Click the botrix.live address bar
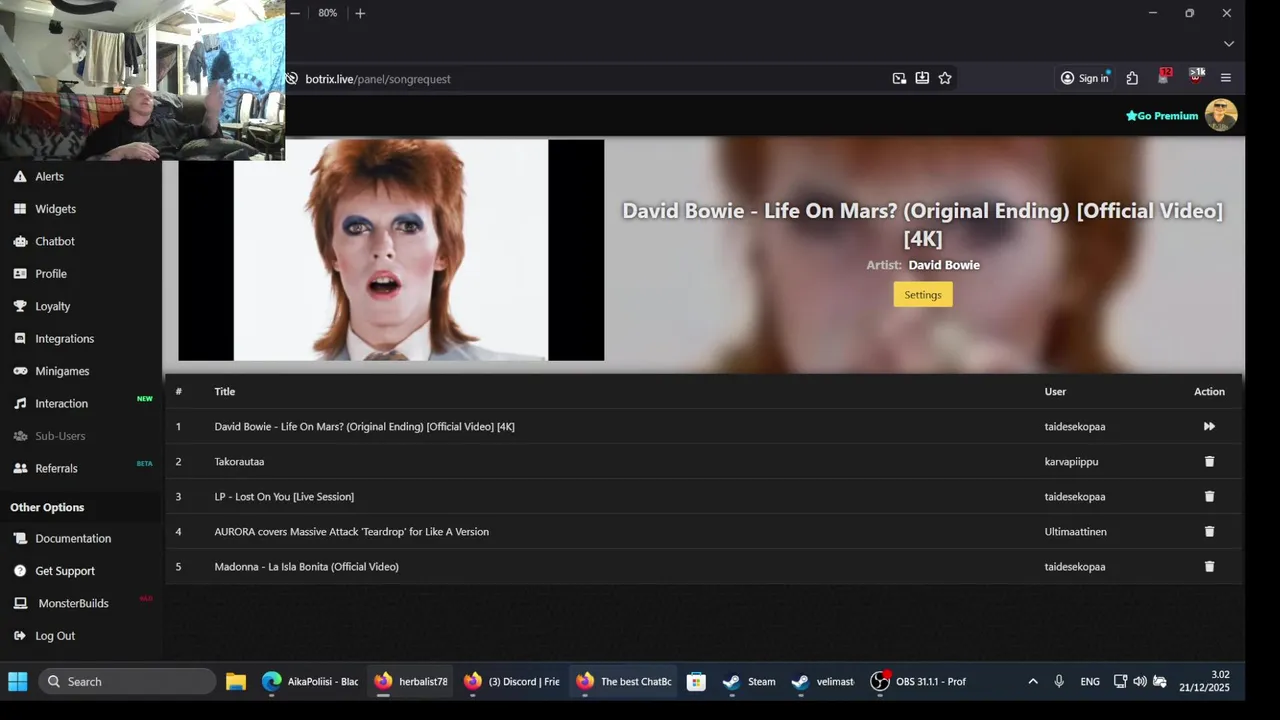This screenshot has height=720, width=1280. 590,78
